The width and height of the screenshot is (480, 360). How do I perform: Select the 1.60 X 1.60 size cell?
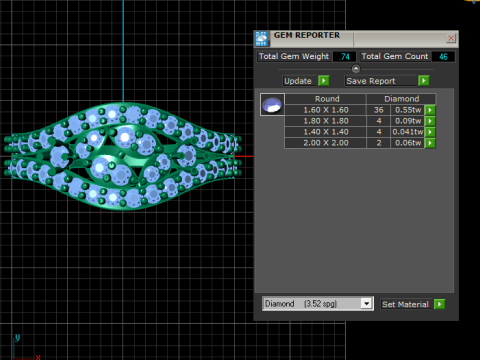tap(326, 110)
